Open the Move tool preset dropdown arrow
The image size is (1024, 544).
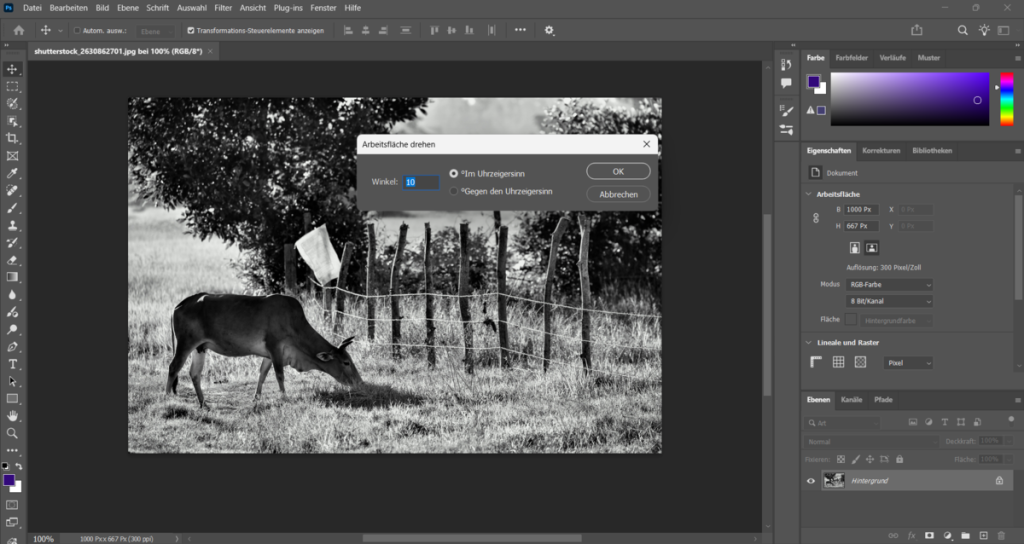coord(60,31)
